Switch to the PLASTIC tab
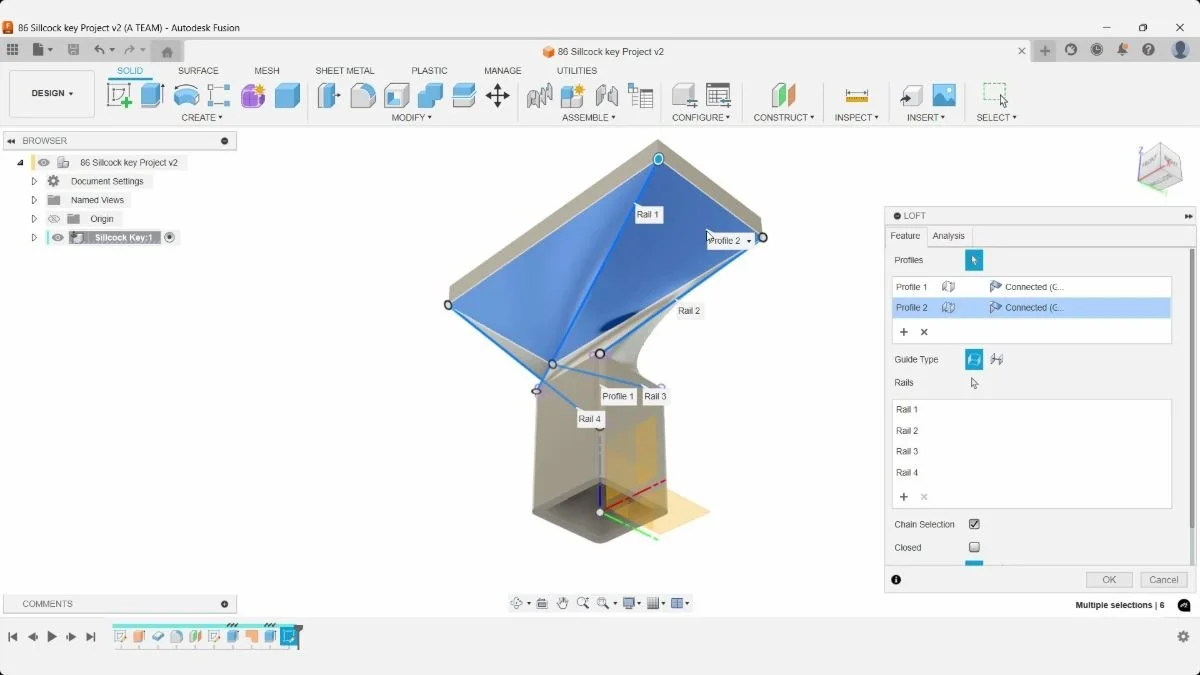The width and height of the screenshot is (1200, 675). tap(429, 71)
